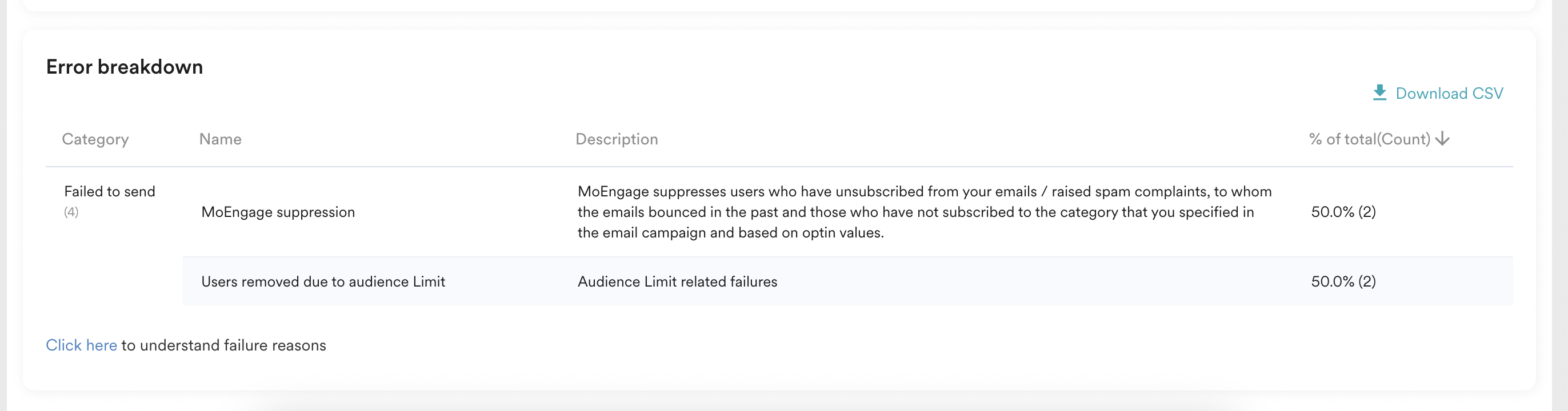This screenshot has height=411, width=1568.
Task: Click 50.0% (2) in audience Limit row
Action: coord(1343,281)
